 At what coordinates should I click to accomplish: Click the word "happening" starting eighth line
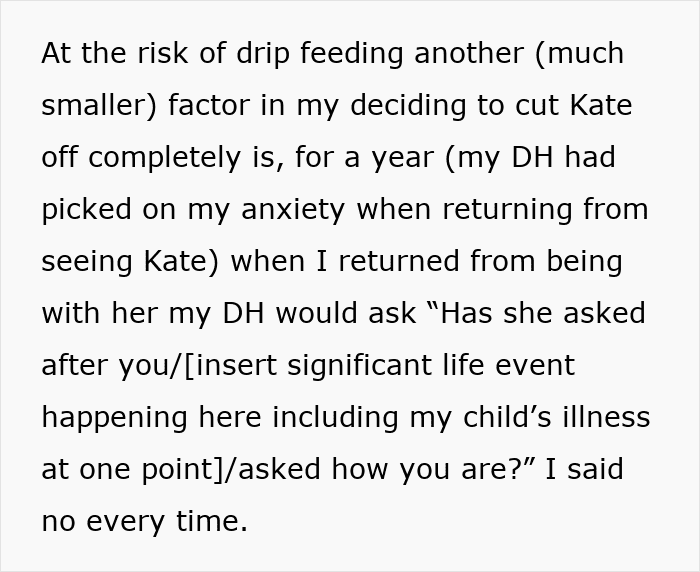(x=114, y=418)
